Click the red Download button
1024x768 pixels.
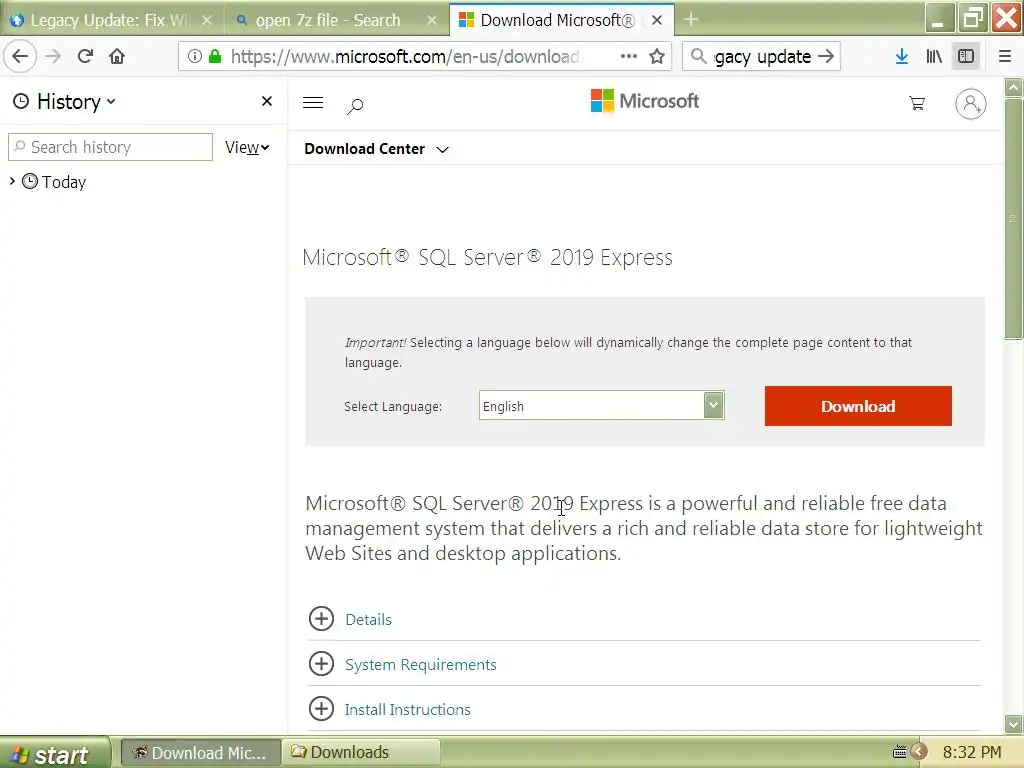[x=858, y=406]
